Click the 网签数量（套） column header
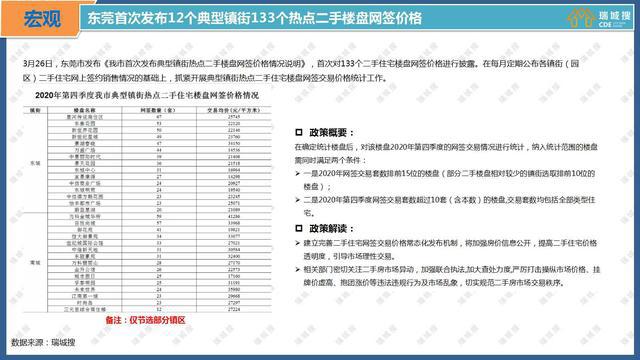 pos(158,110)
